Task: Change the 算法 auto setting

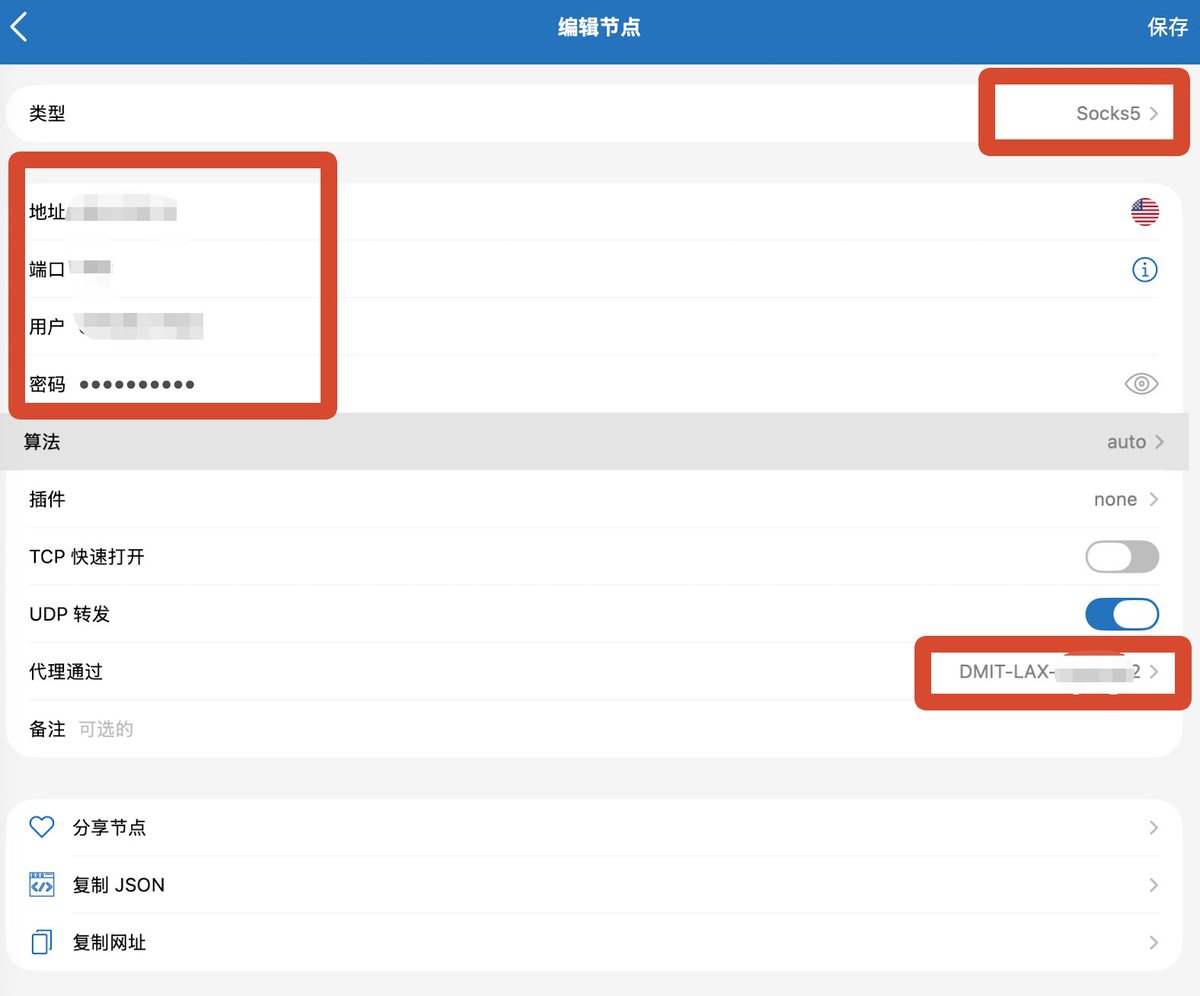Action: [x=1135, y=442]
